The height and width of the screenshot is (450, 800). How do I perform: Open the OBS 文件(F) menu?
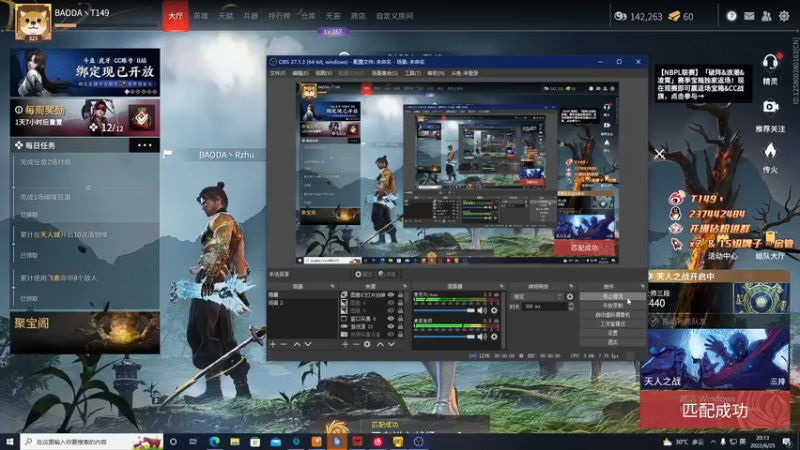pos(278,73)
